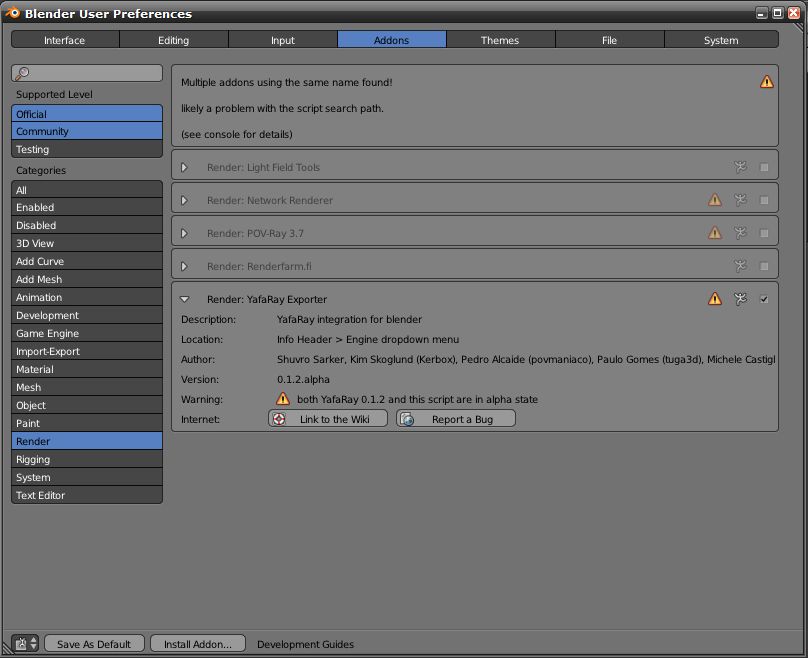Select the Rigging category
Viewport: 808px width, 658px height.
click(87, 460)
